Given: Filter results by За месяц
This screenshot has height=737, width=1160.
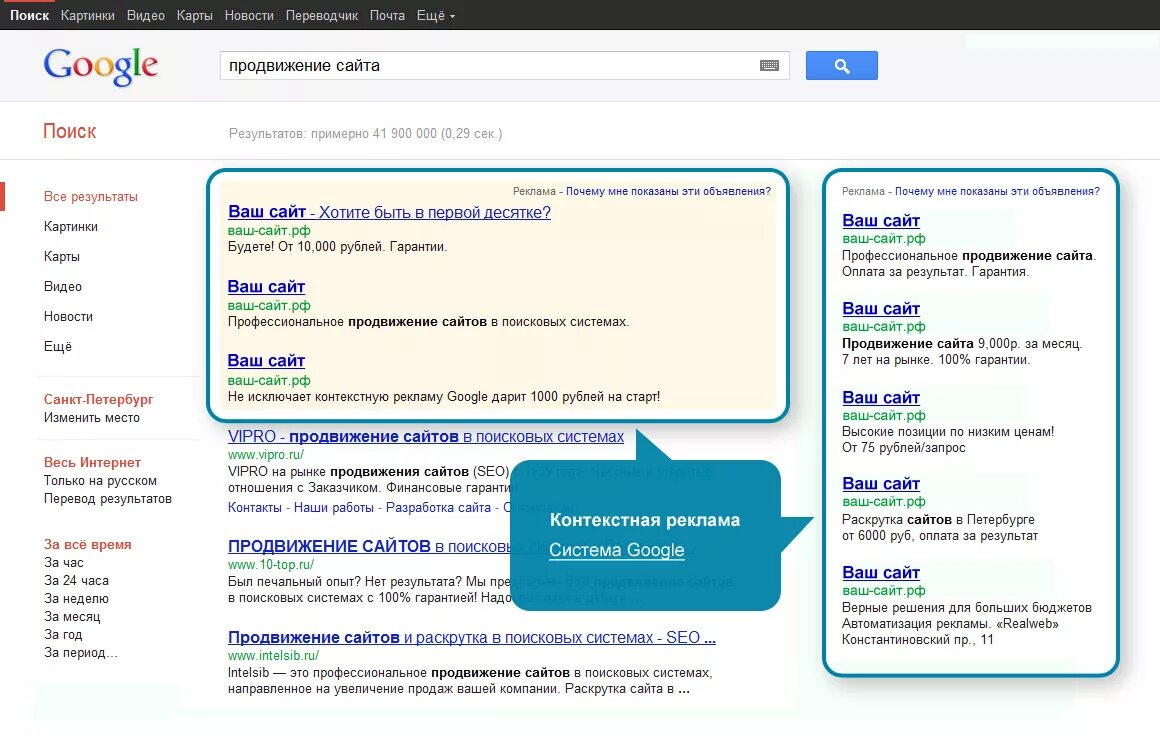Looking at the screenshot, I should tap(72, 616).
